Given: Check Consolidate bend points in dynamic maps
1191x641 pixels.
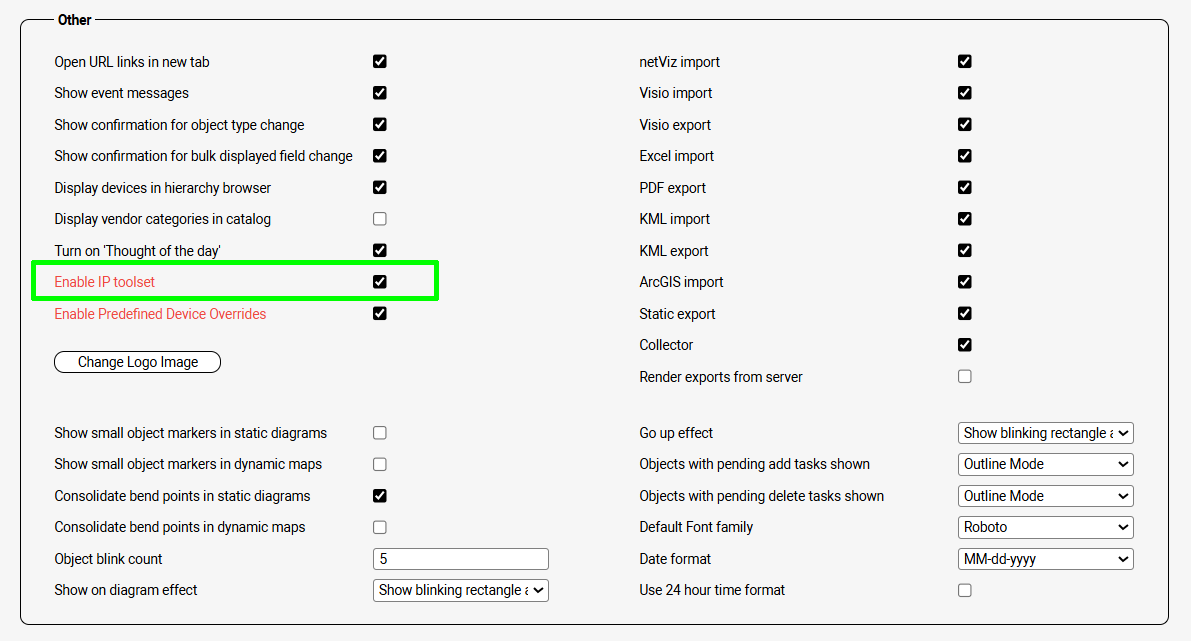Looking at the screenshot, I should click(x=380, y=527).
